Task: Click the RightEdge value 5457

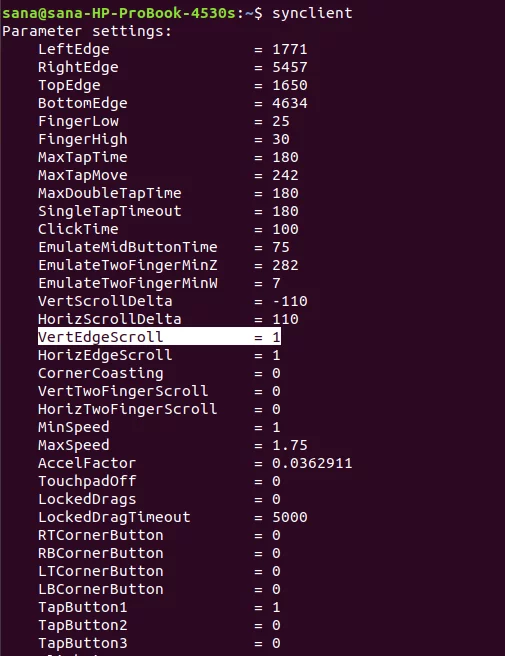Action: pos(290,67)
